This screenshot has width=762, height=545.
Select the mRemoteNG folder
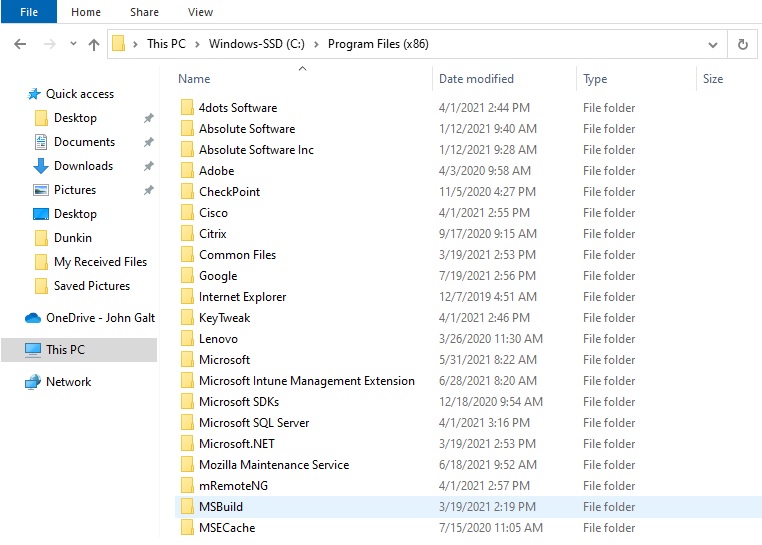coord(233,485)
